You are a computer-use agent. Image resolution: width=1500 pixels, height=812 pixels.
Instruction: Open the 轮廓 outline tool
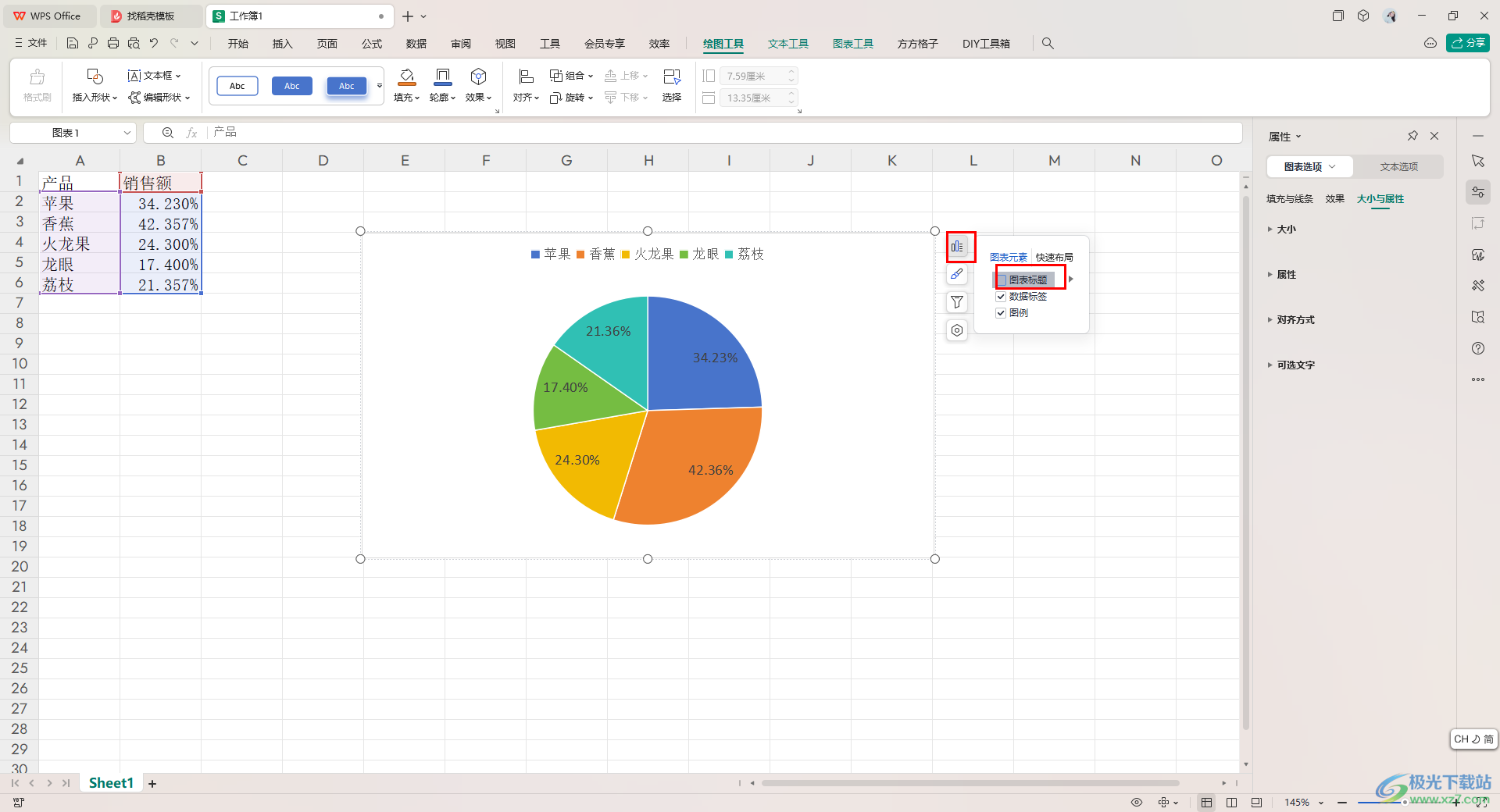tap(442, 85)
